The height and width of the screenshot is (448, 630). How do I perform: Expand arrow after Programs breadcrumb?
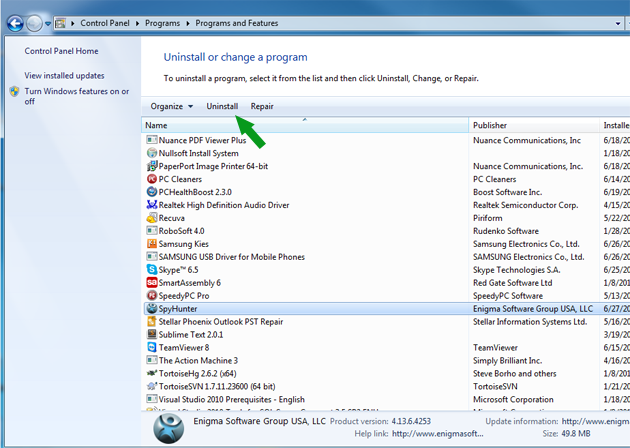click(188, 23)
